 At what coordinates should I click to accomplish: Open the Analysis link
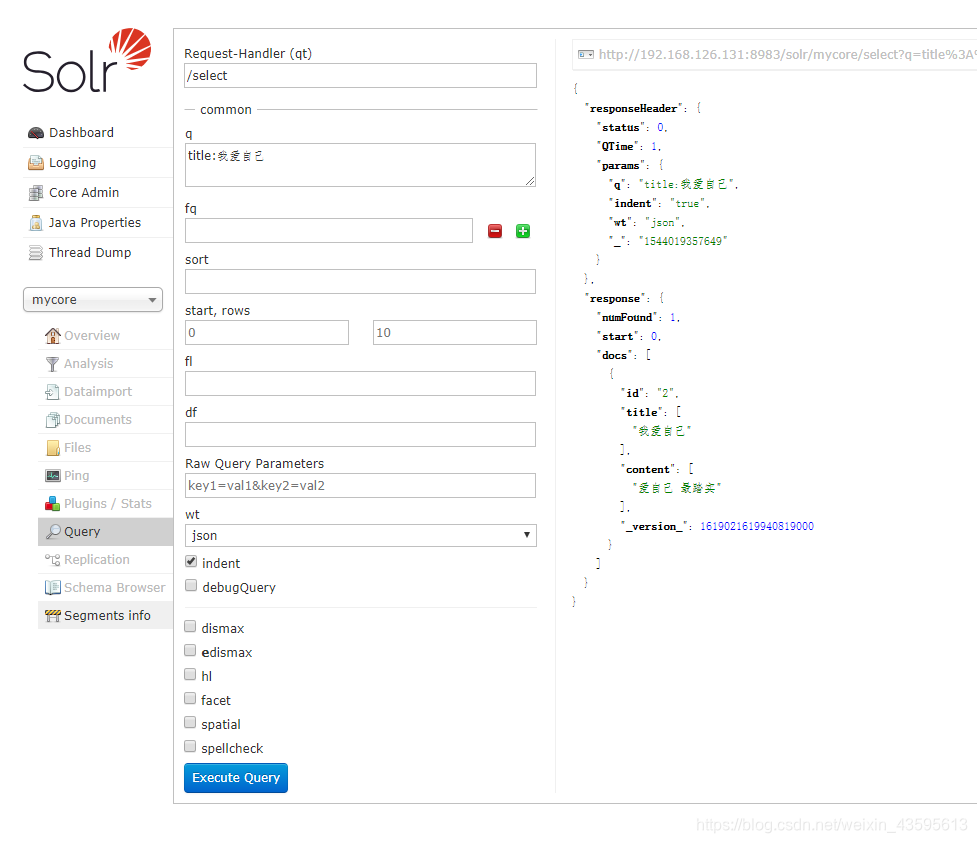(x=88, y=363)
